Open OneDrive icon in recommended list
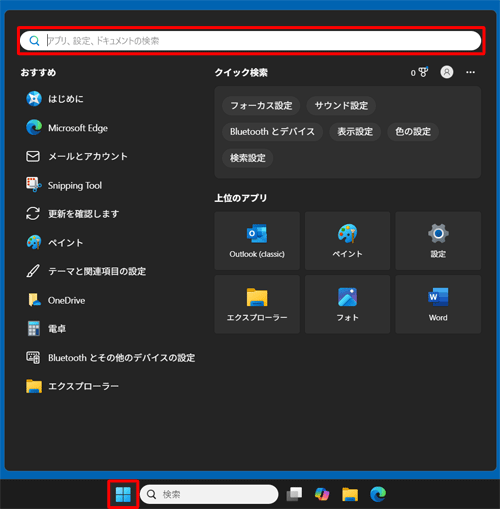500x509 pixels. [x=34, y=300]
